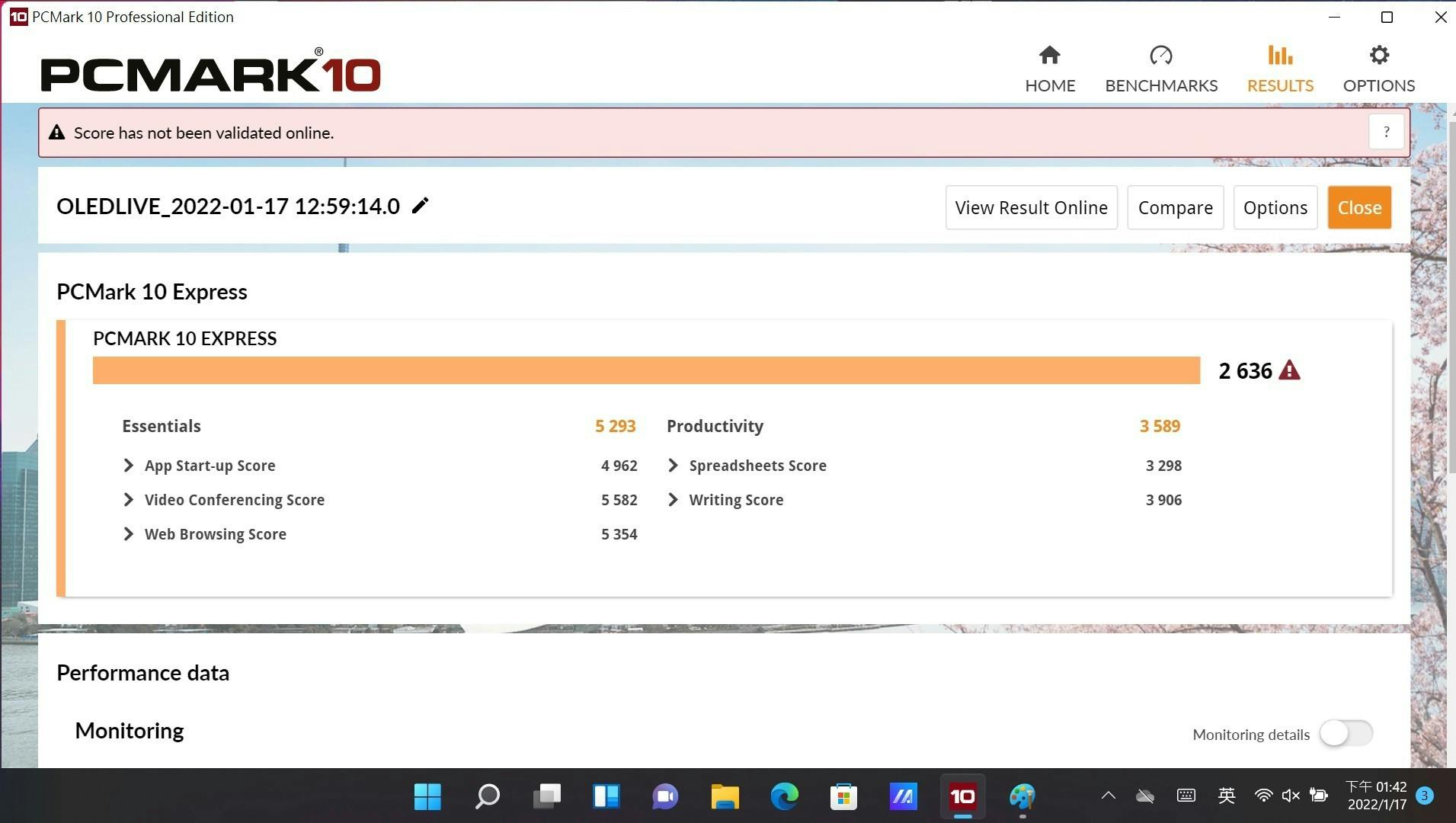Viewport: 1456px width, 823px height.
Task: Click the red warning triangle beside 2 636
Action: (x=1289, y=370)
